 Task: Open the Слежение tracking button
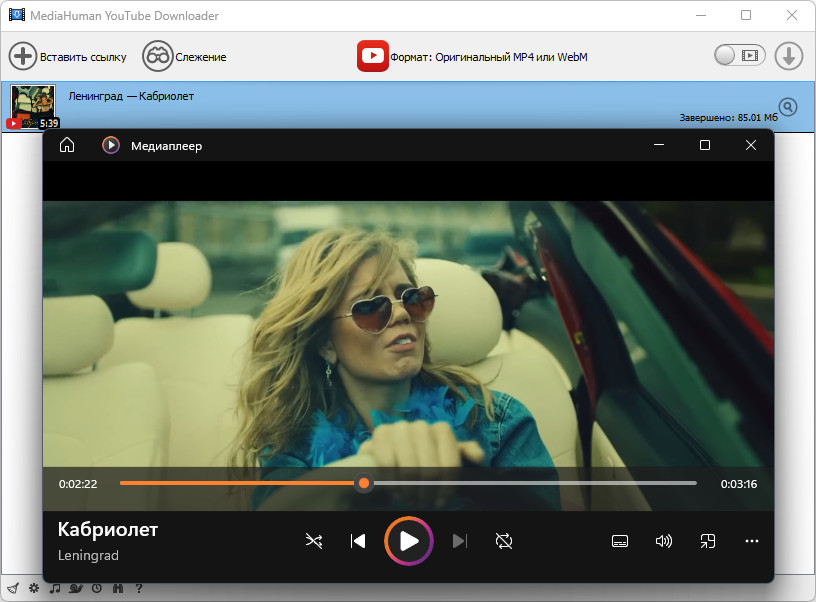[184, 56]
